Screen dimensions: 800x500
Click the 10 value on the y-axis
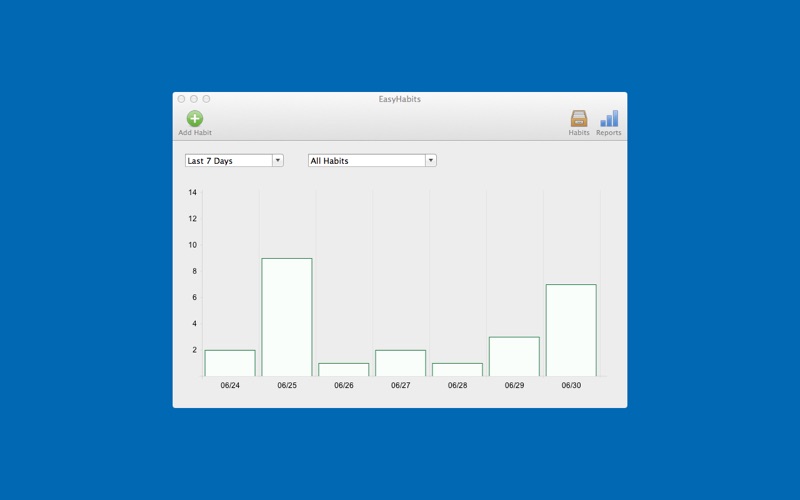point(192,245)
